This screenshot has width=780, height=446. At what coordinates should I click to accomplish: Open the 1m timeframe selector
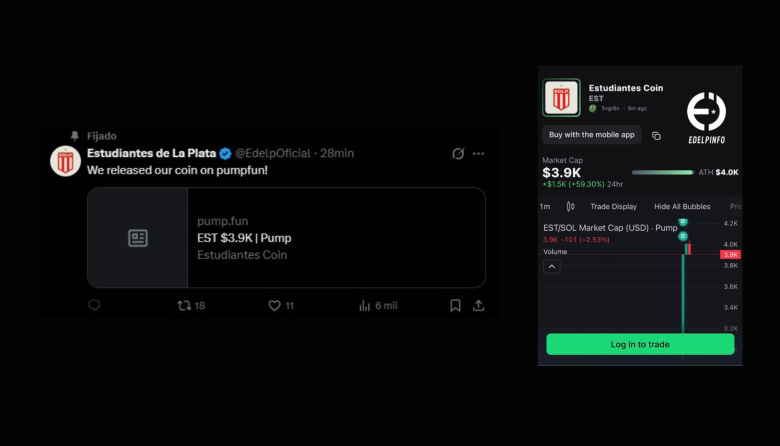point(545,207)
